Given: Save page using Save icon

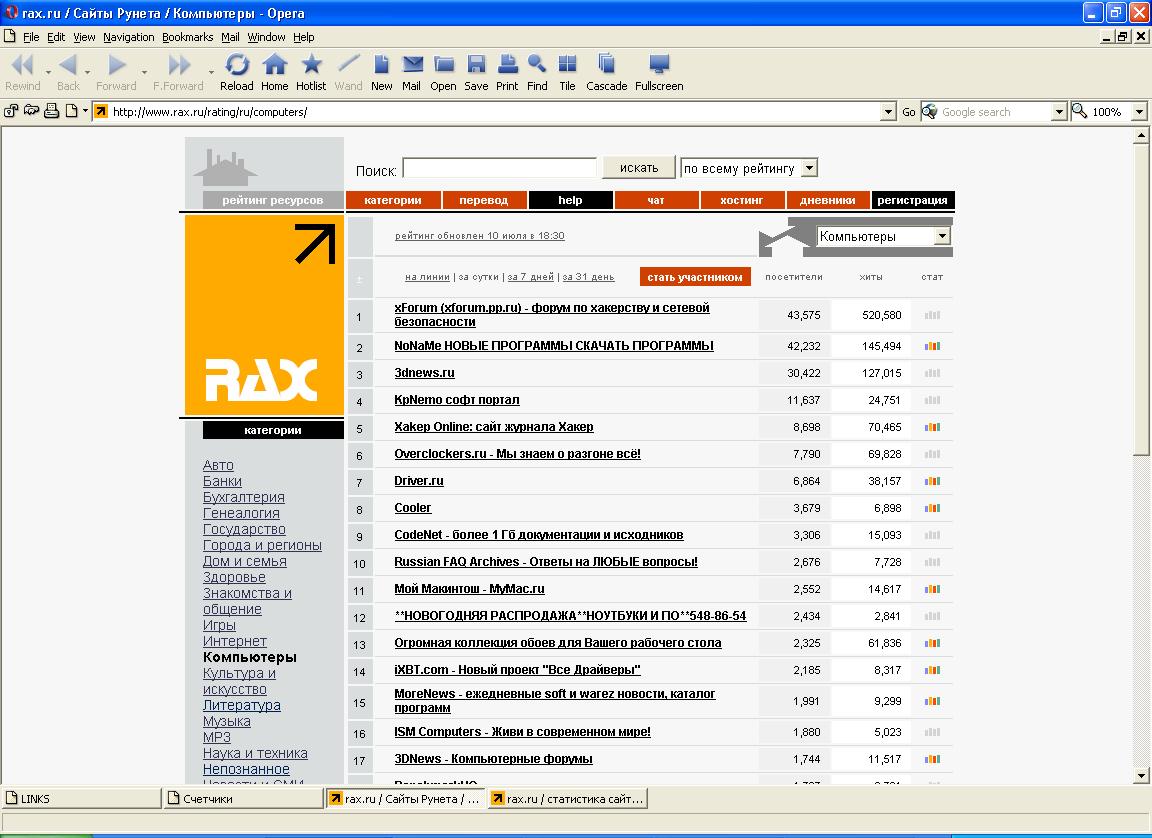Looking at the screenshot, I should [476, 66].
